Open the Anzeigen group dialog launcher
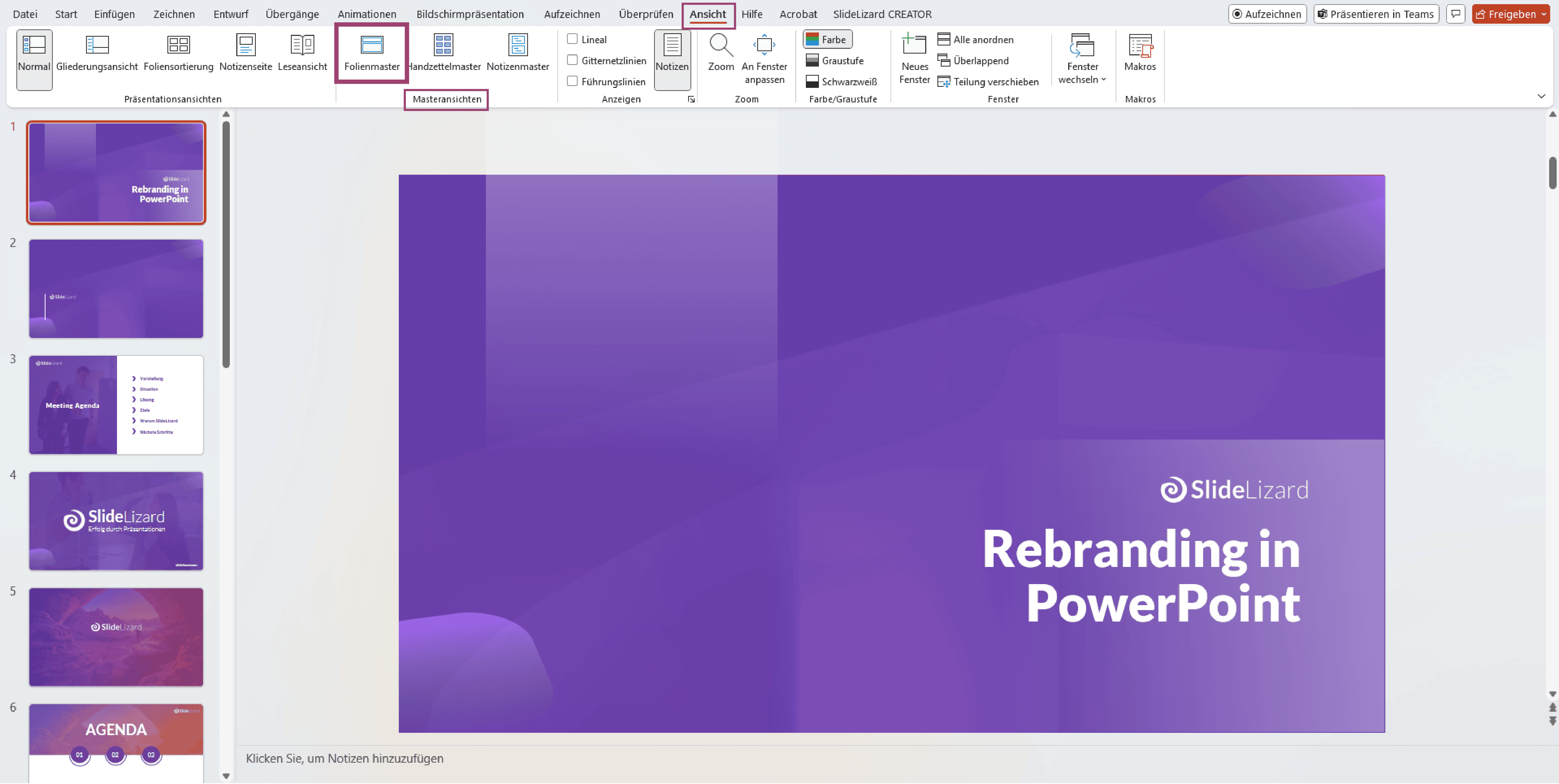This screenshot has height=784, width=1559. pos(691,99)
